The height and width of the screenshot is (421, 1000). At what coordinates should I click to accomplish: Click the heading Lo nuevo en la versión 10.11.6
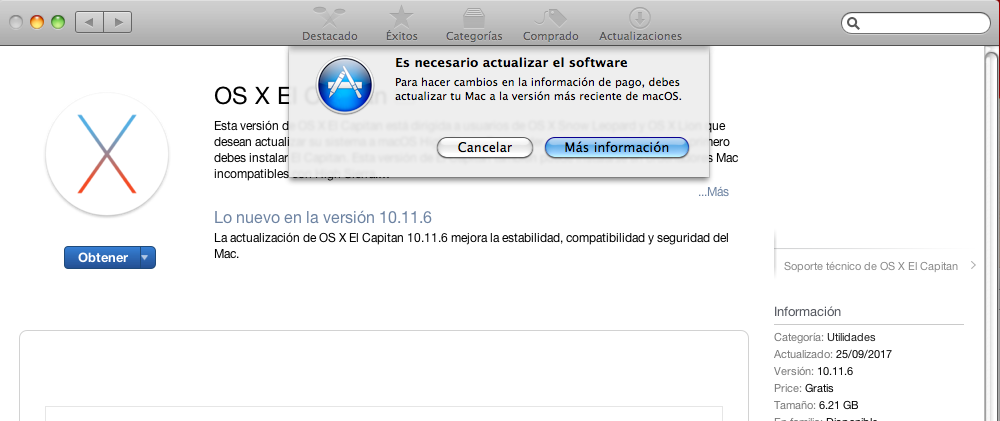coord(323,218)
